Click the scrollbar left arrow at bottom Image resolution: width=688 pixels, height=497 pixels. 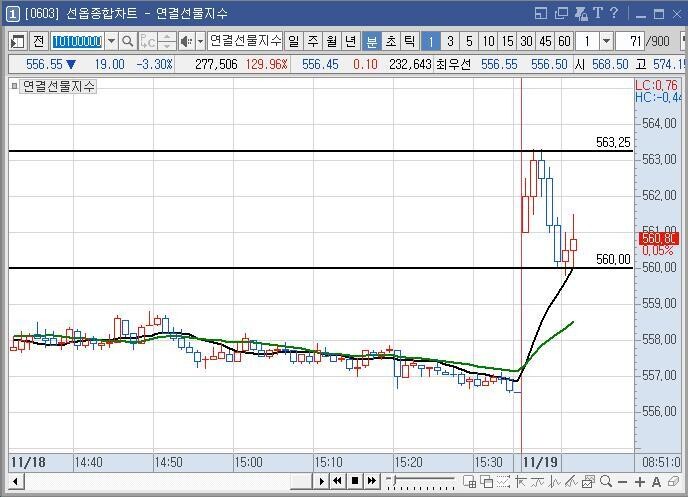click(15, 482)
